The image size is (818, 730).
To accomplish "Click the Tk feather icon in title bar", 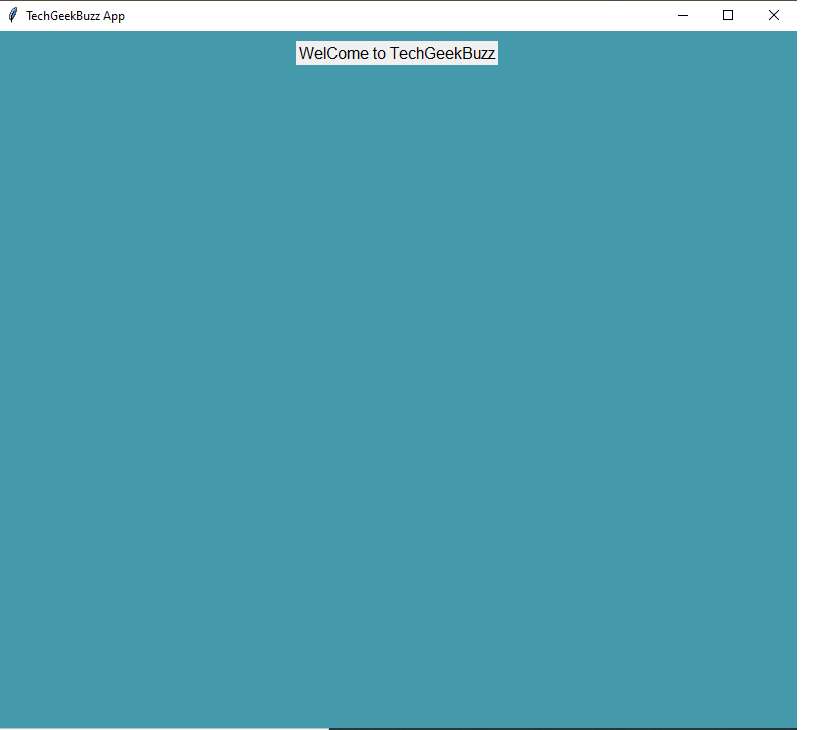I will (13, 15).
